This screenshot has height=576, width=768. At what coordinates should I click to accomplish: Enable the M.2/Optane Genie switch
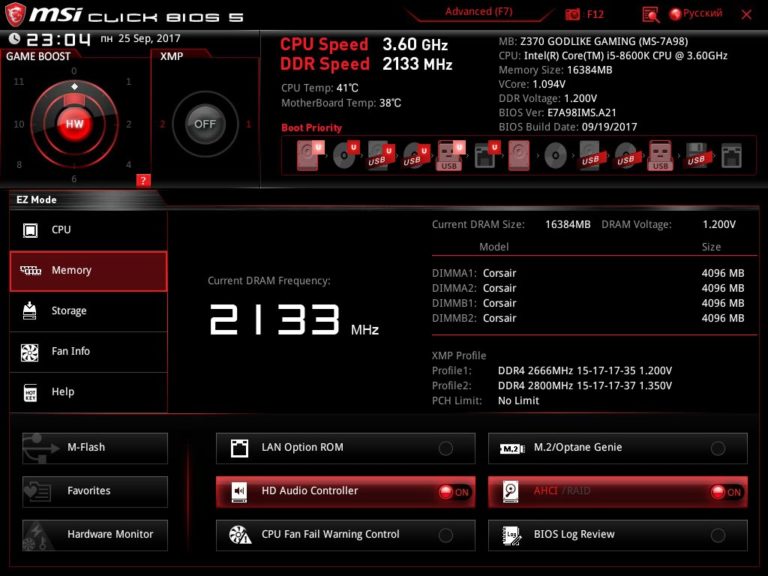coord(718,448)
